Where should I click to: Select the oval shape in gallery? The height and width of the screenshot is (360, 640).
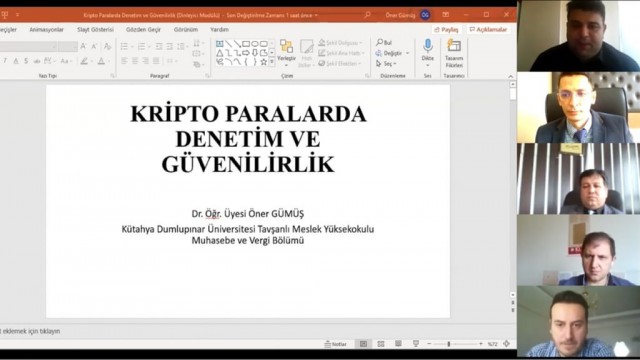click(x=255, y=44)
